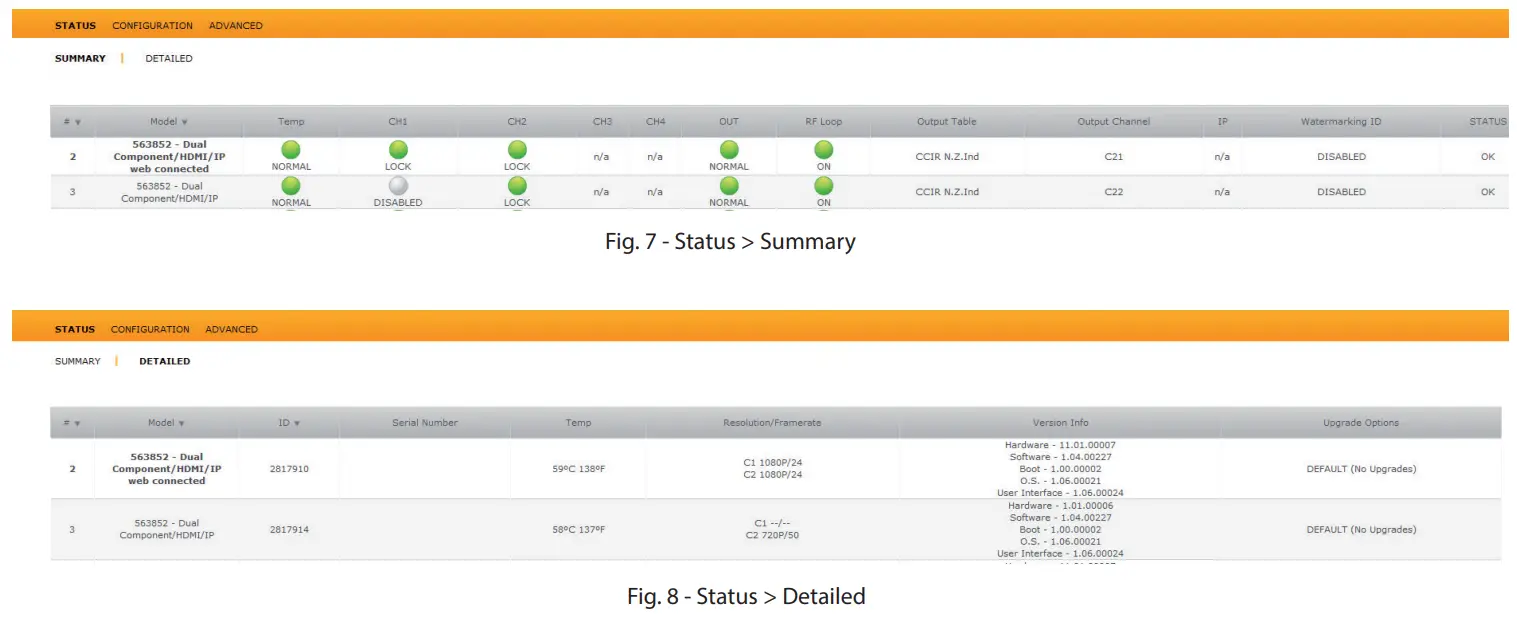Click ID value 2817910
The image size is (1517, 622).
[289, 469]
